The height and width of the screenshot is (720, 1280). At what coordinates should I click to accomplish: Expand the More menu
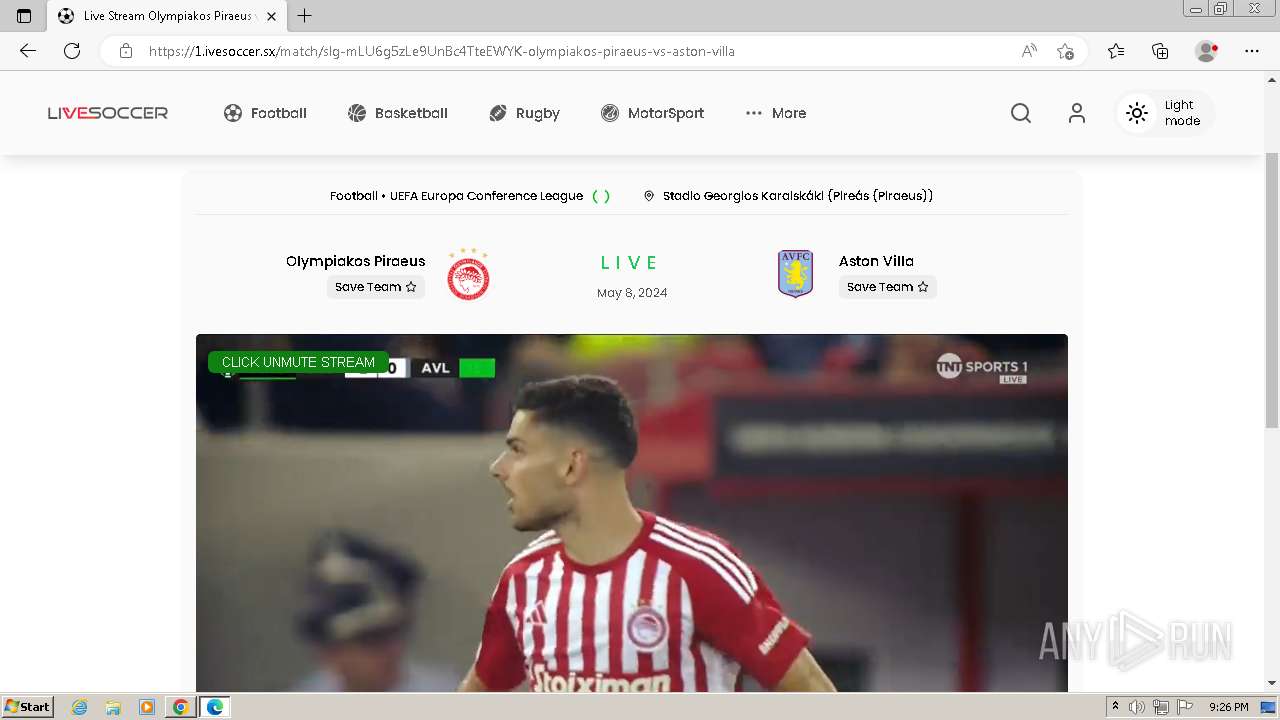[776, 113]
